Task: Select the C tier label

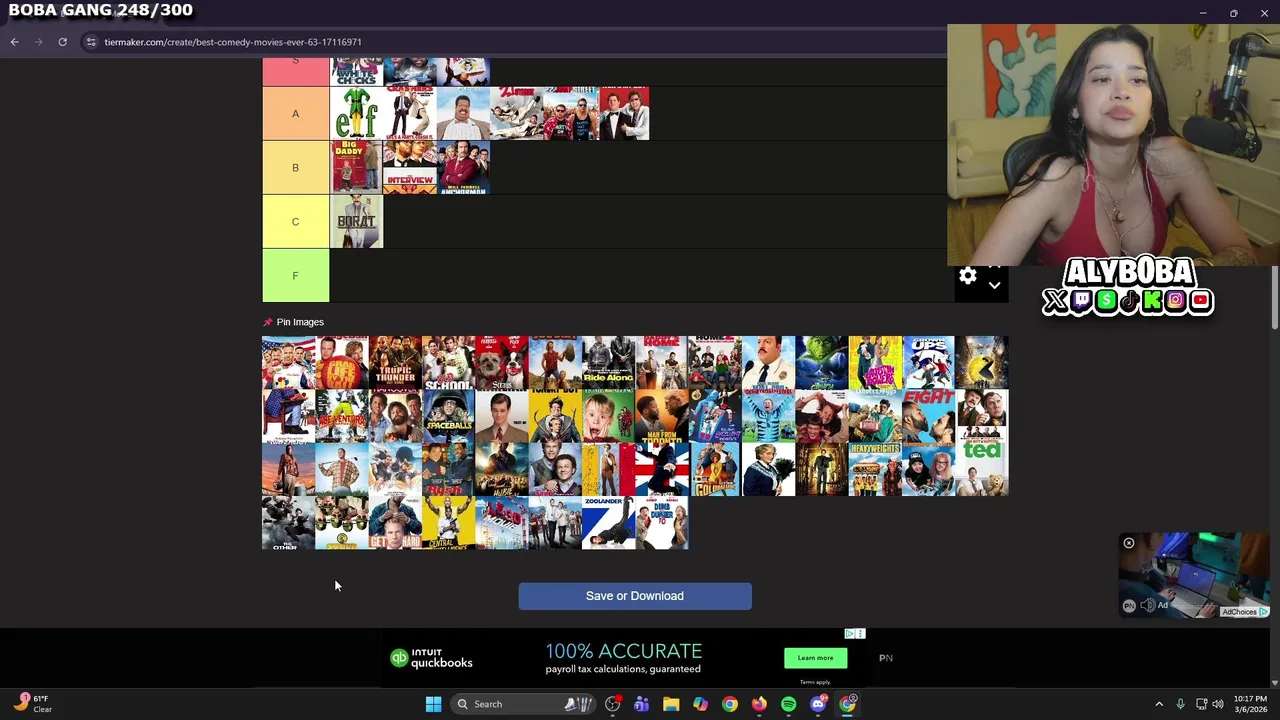Action: [x=295, y=221]
